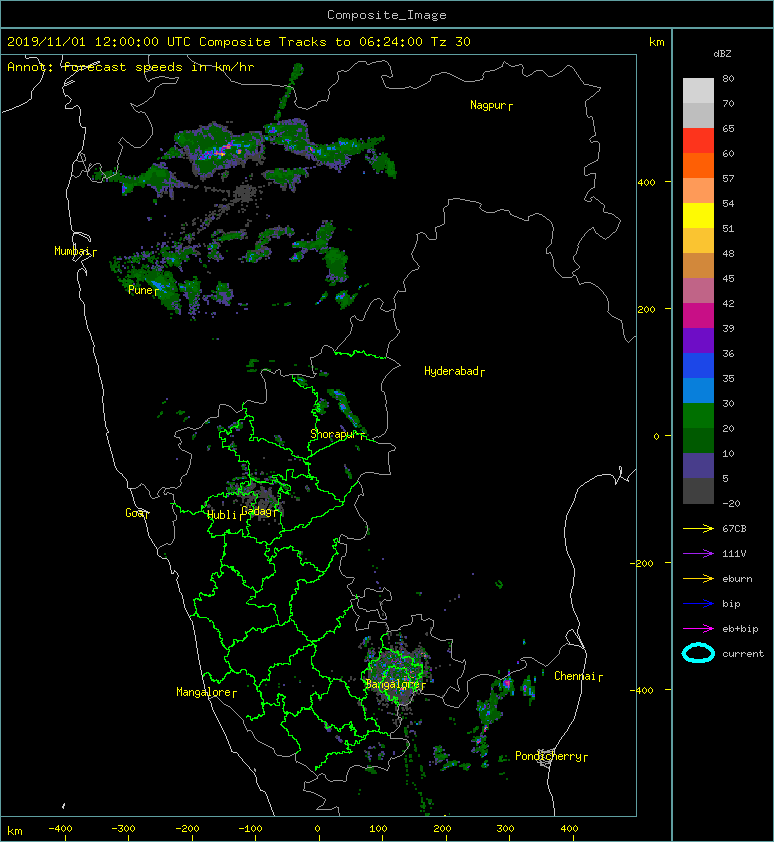Screen dimensions: 774x842
Task: Click the Pondicherry city label
Action: coord(548,756)
